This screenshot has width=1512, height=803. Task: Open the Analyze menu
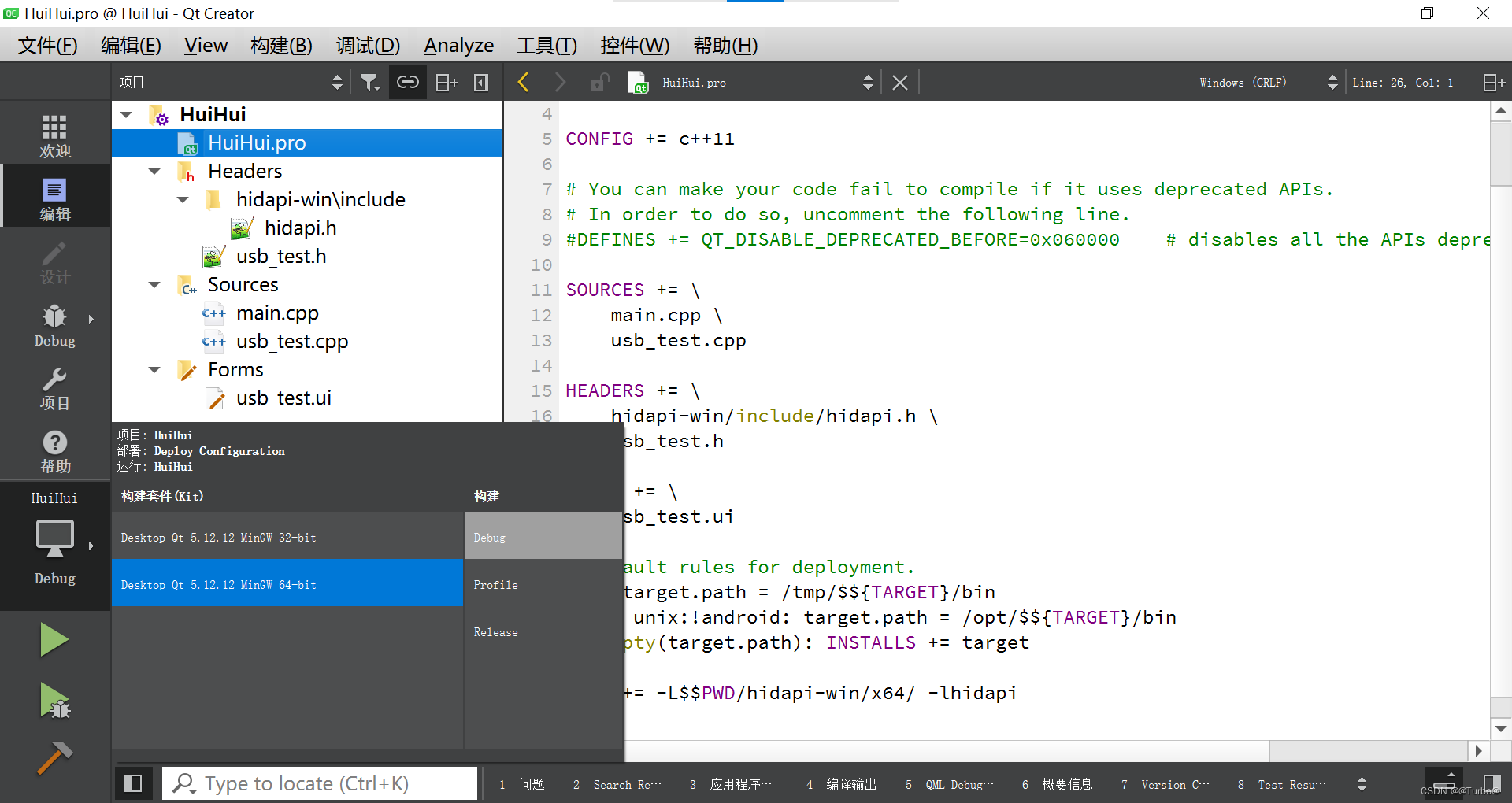tap(458, 46)
